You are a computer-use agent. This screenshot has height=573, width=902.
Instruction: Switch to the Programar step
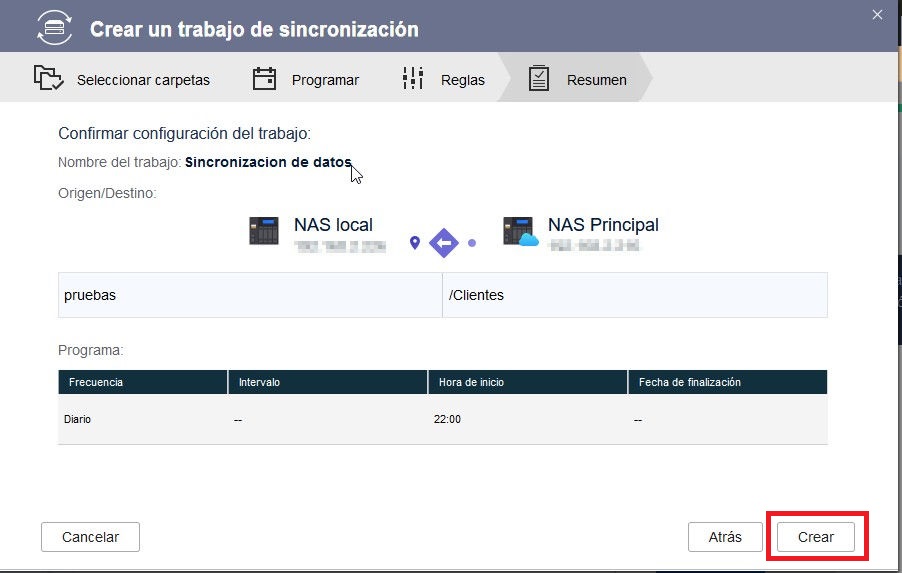coord(325,80)
